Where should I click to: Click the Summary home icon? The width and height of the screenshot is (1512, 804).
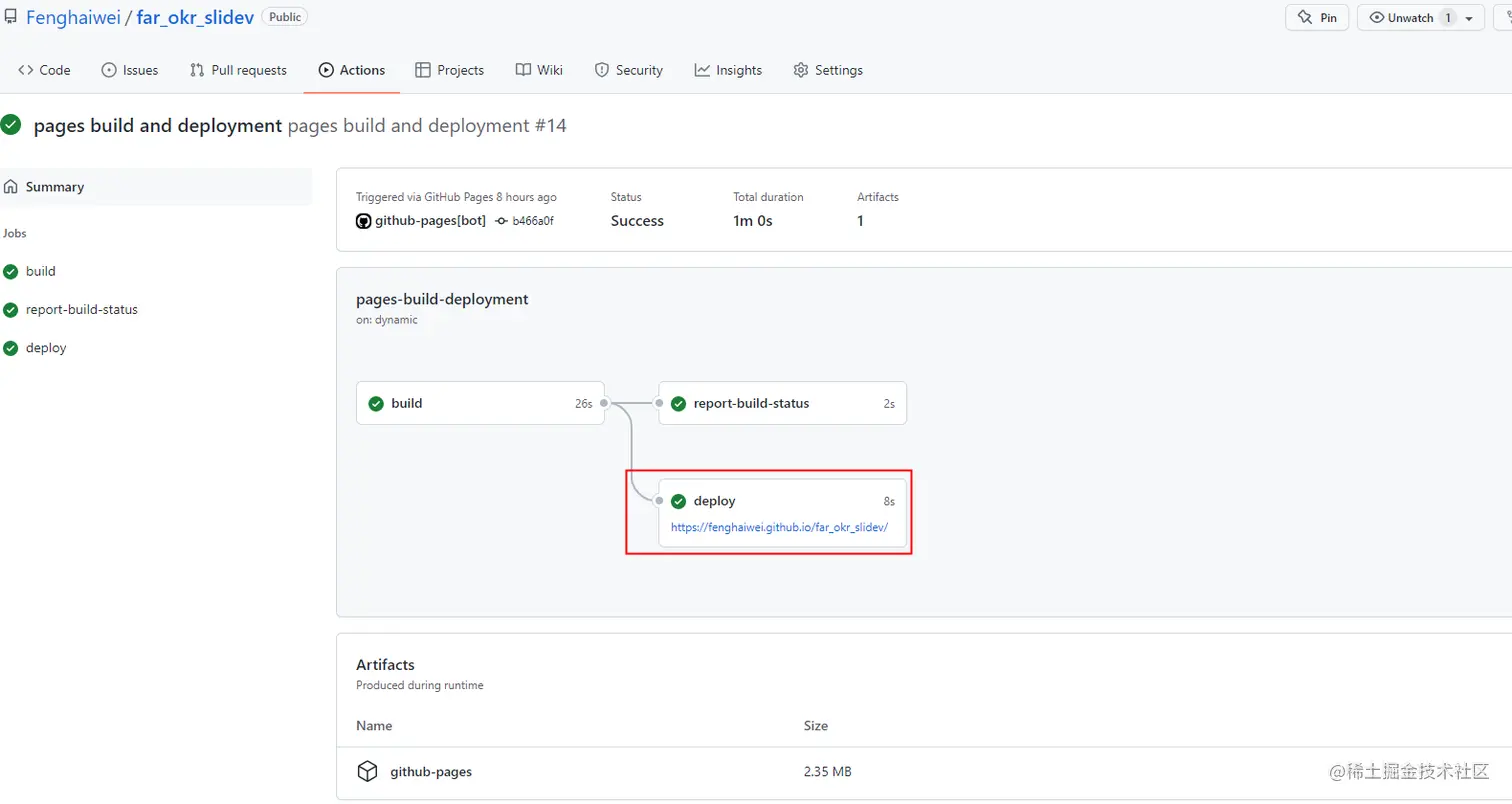click(x=11, y=187)
